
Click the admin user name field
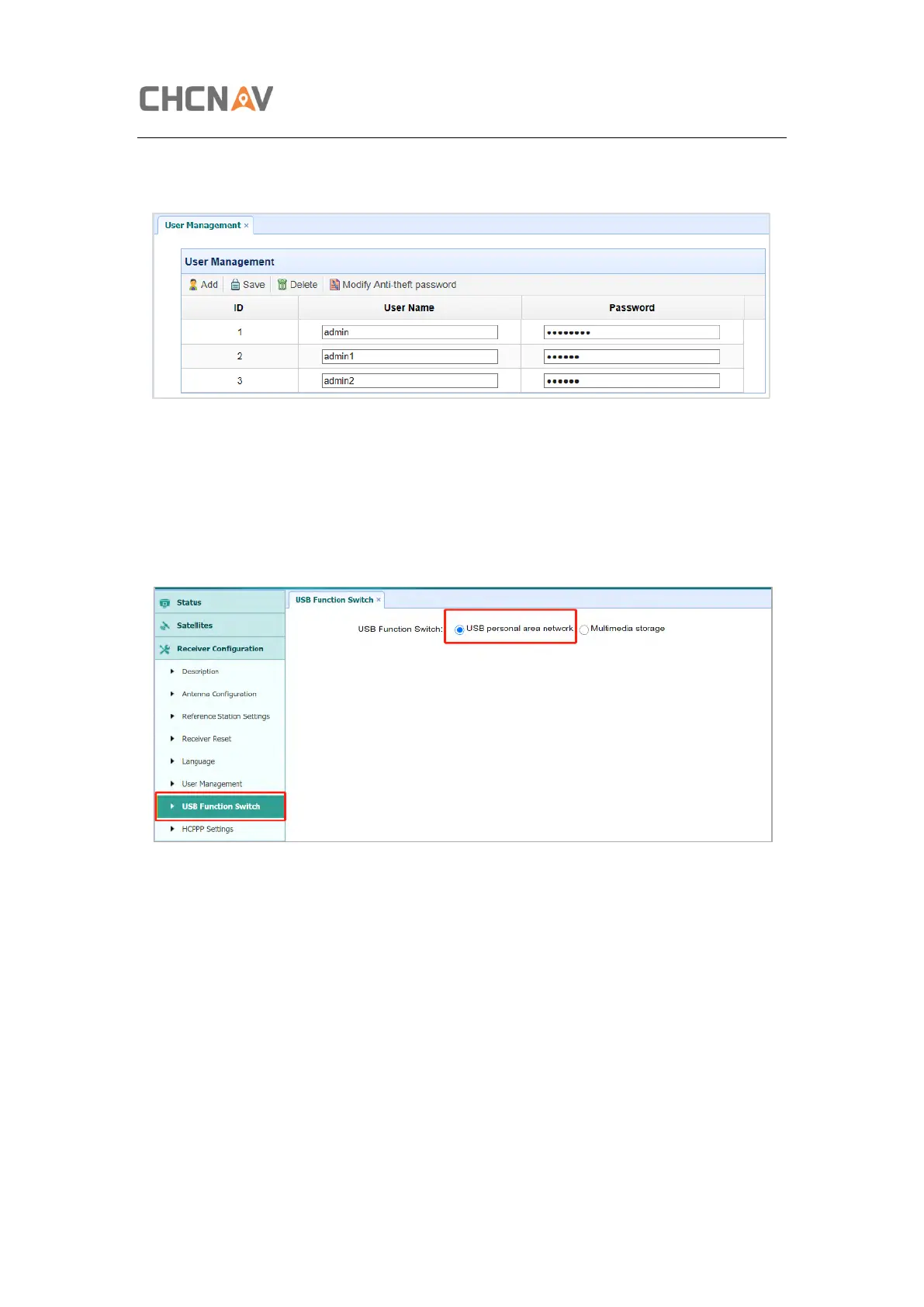pyautogui.click(x=410, y=332)
